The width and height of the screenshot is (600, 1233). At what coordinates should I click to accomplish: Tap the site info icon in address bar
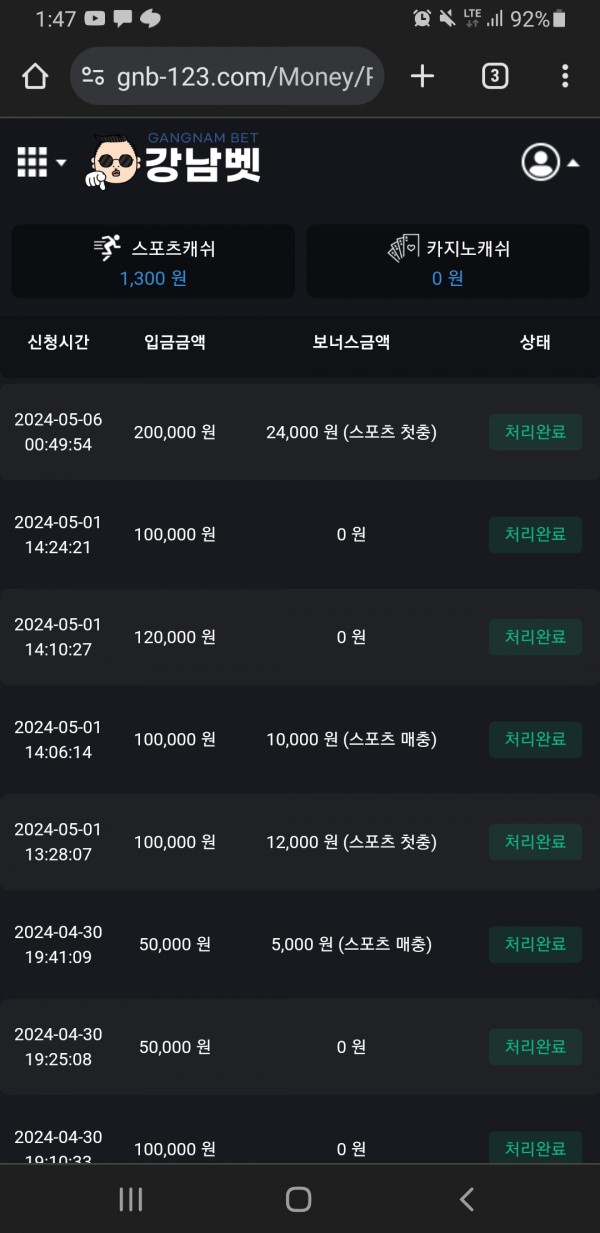pyautogui.click(x=94, y=77)
